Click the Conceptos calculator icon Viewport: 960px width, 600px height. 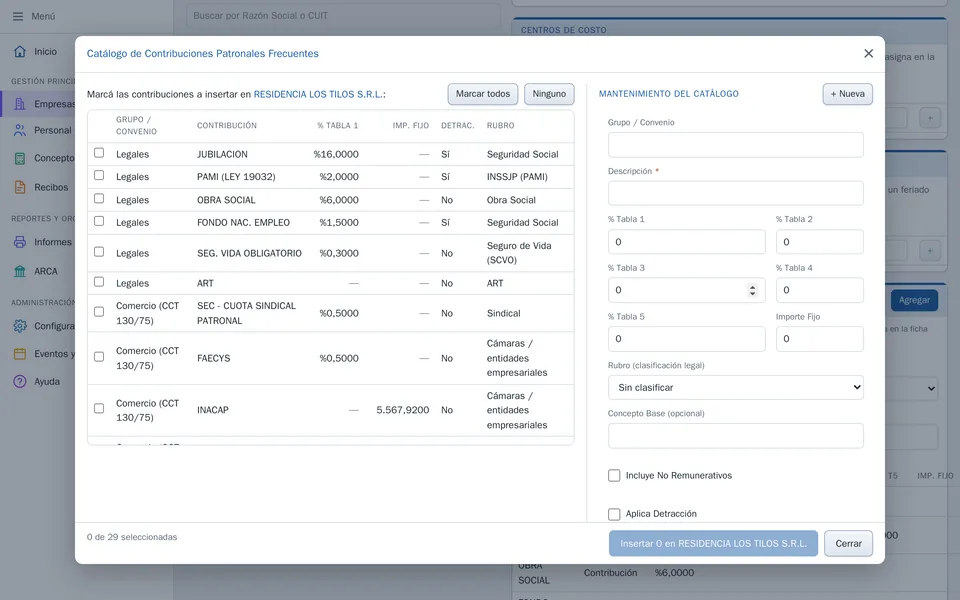coord(20,158)
